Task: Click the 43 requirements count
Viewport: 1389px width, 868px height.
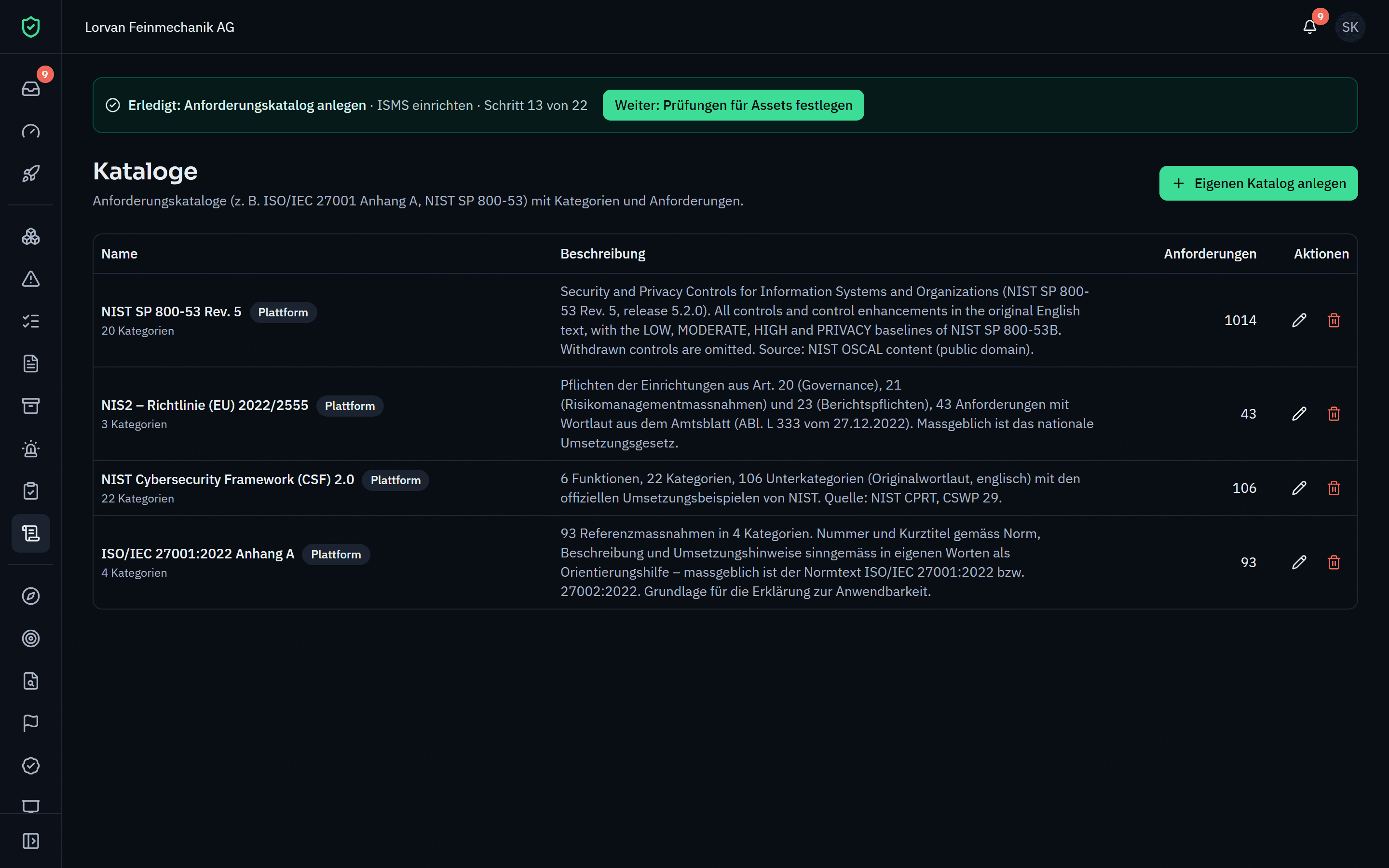Action: click(x=1248, y=414)
